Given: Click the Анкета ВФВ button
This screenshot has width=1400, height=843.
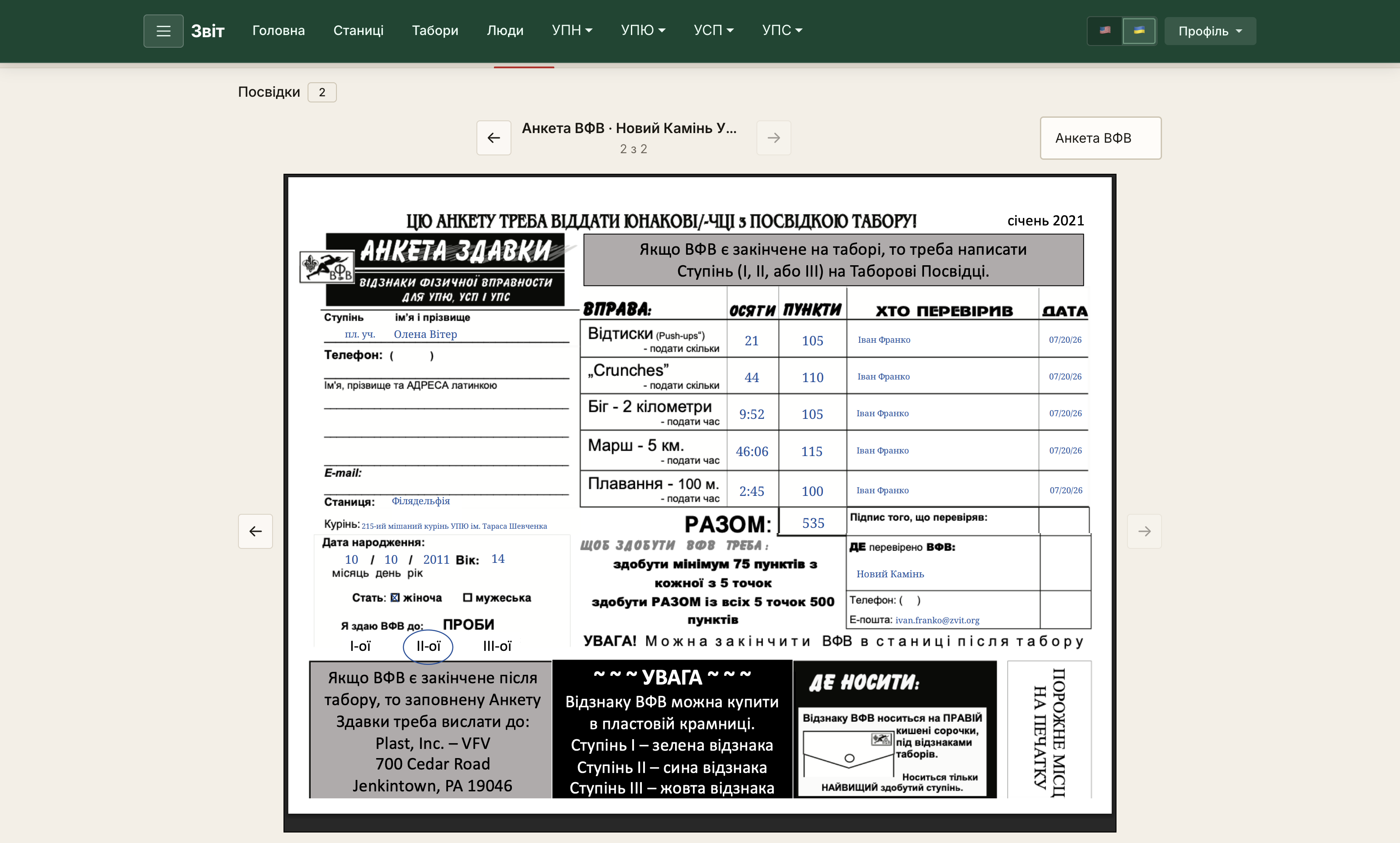Looking at the screenshot, I should 1100,138.
